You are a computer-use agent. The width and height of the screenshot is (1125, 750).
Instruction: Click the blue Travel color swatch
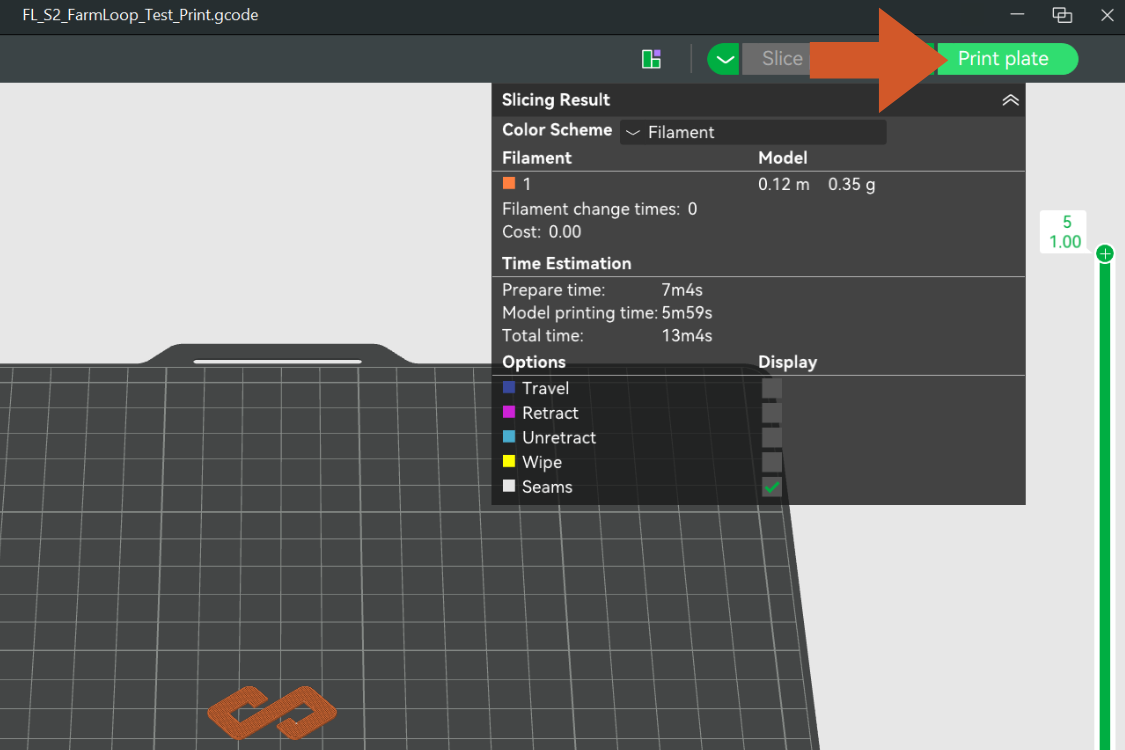pyautogui.click(x=509, y=388)
